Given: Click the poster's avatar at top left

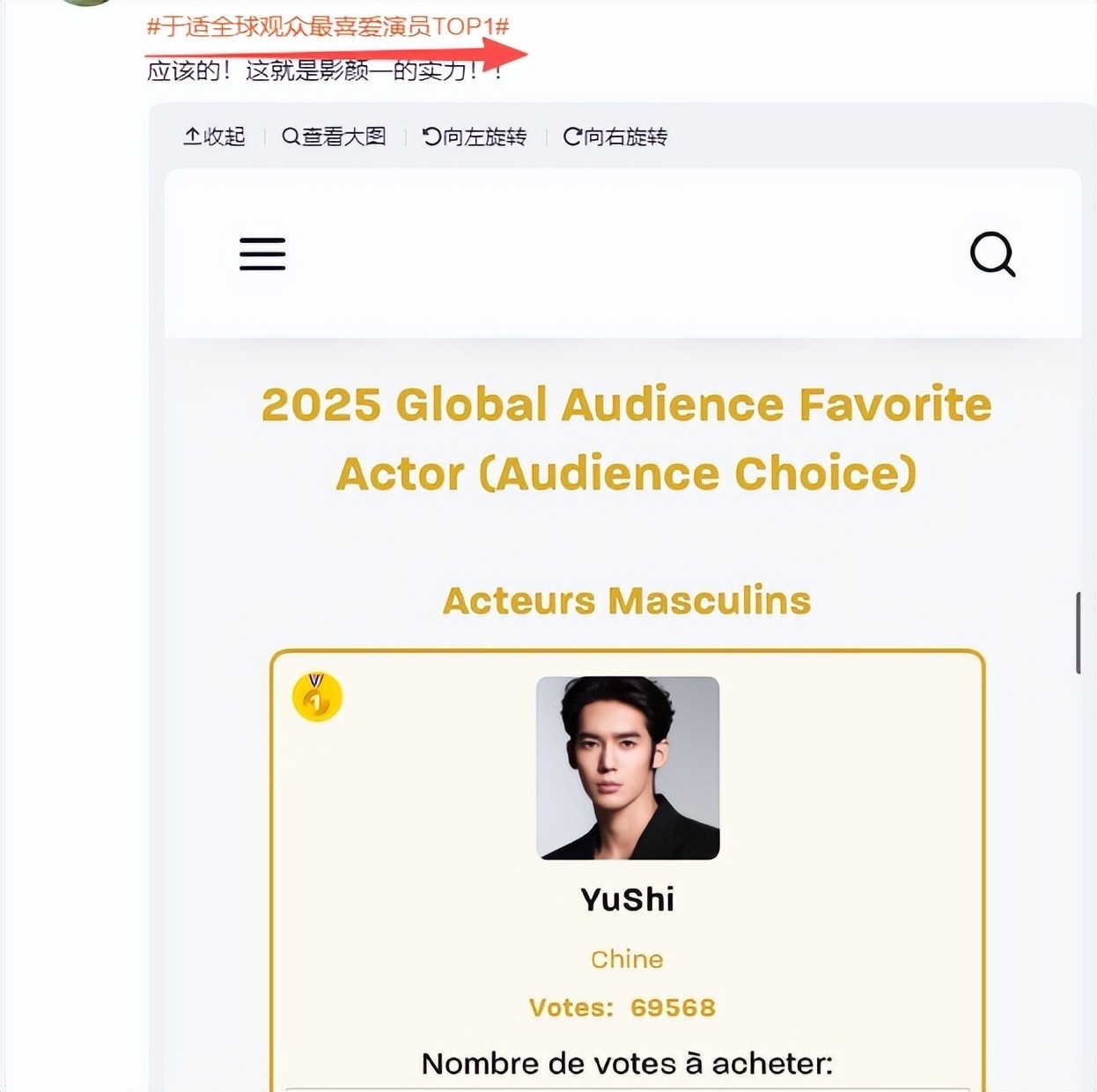Looking at the screenshot, I should coord(86,3).
